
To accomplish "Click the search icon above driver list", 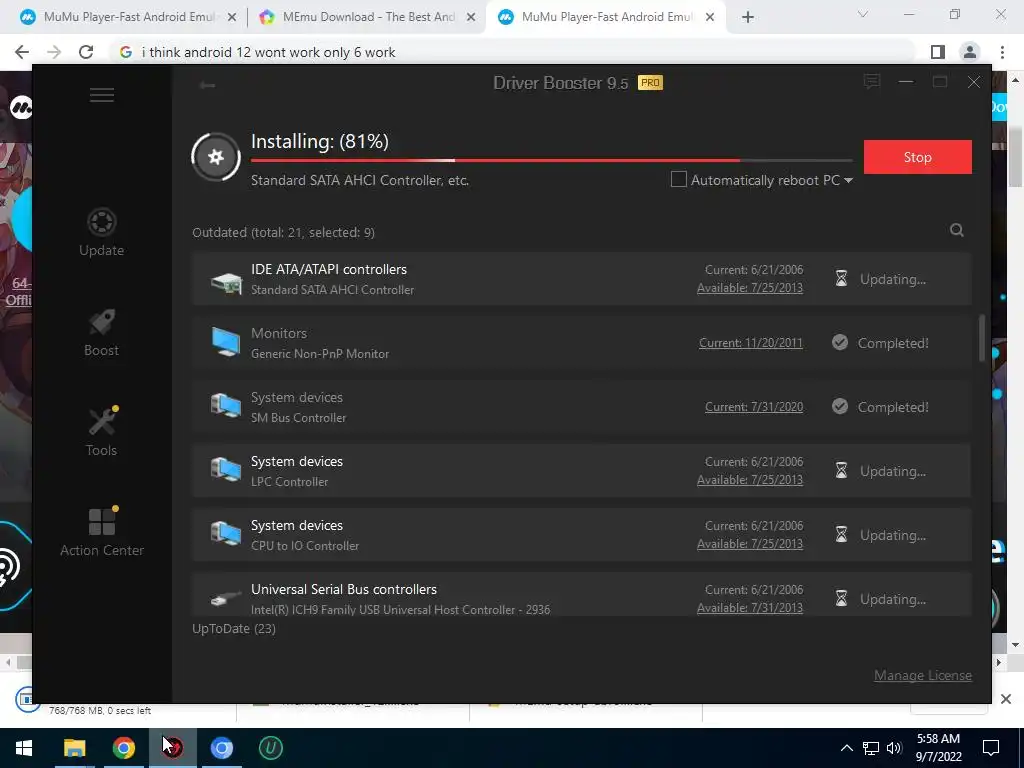I will point(957,230).
